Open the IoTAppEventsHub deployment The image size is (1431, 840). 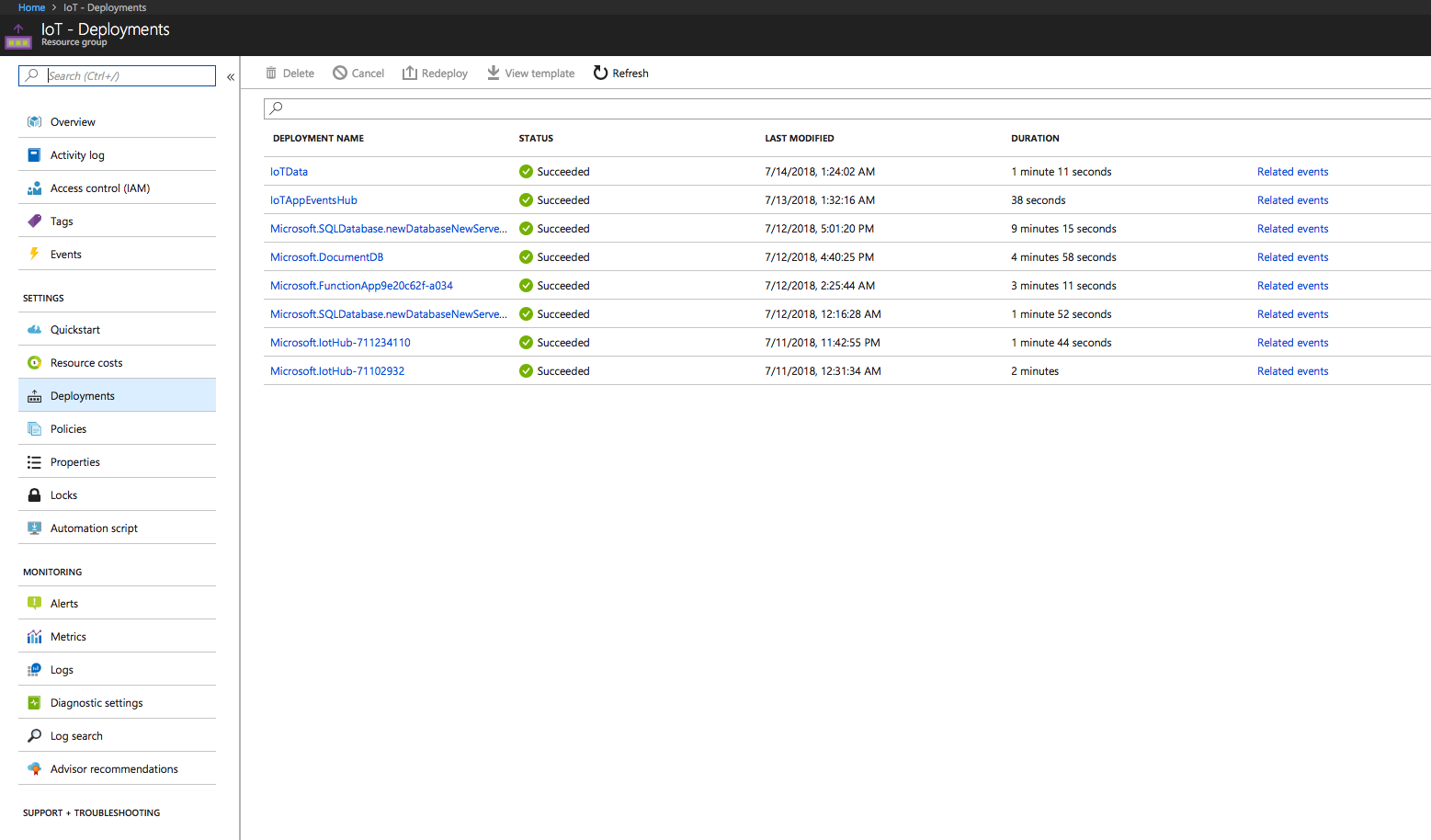(x=313, y=200)
